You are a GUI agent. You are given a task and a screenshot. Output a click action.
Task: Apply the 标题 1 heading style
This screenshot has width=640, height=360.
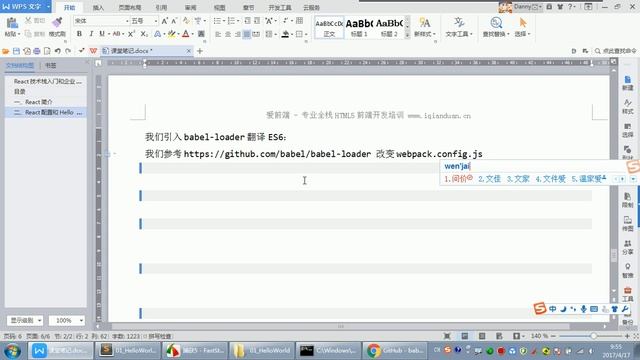[x=359, y=28]
